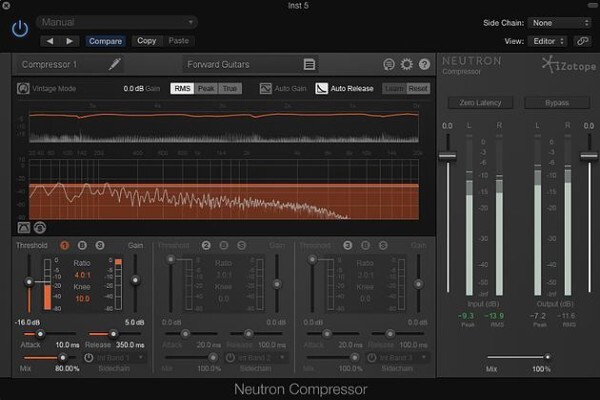Bypass band 1 with its B button
Image resolution: width=600 pixels, height=400 pixels.
pos(82,245)
